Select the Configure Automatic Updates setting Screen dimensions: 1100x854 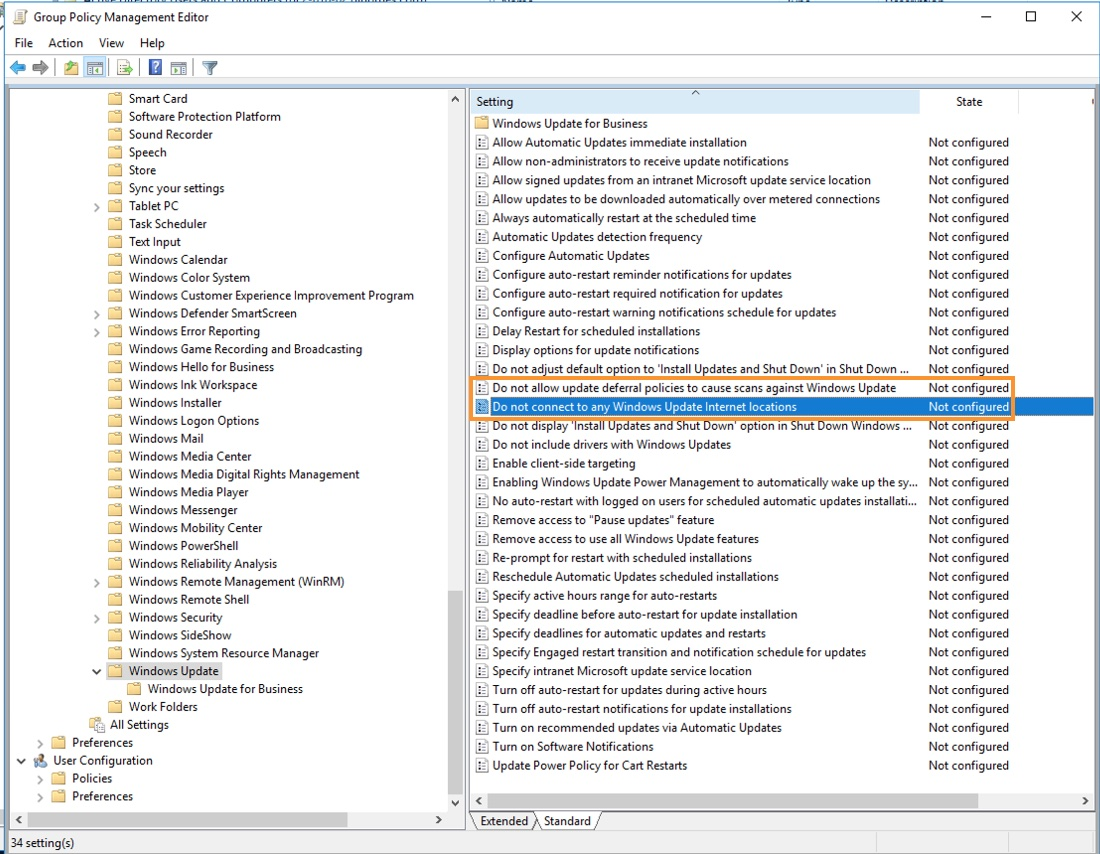point(570,255)
